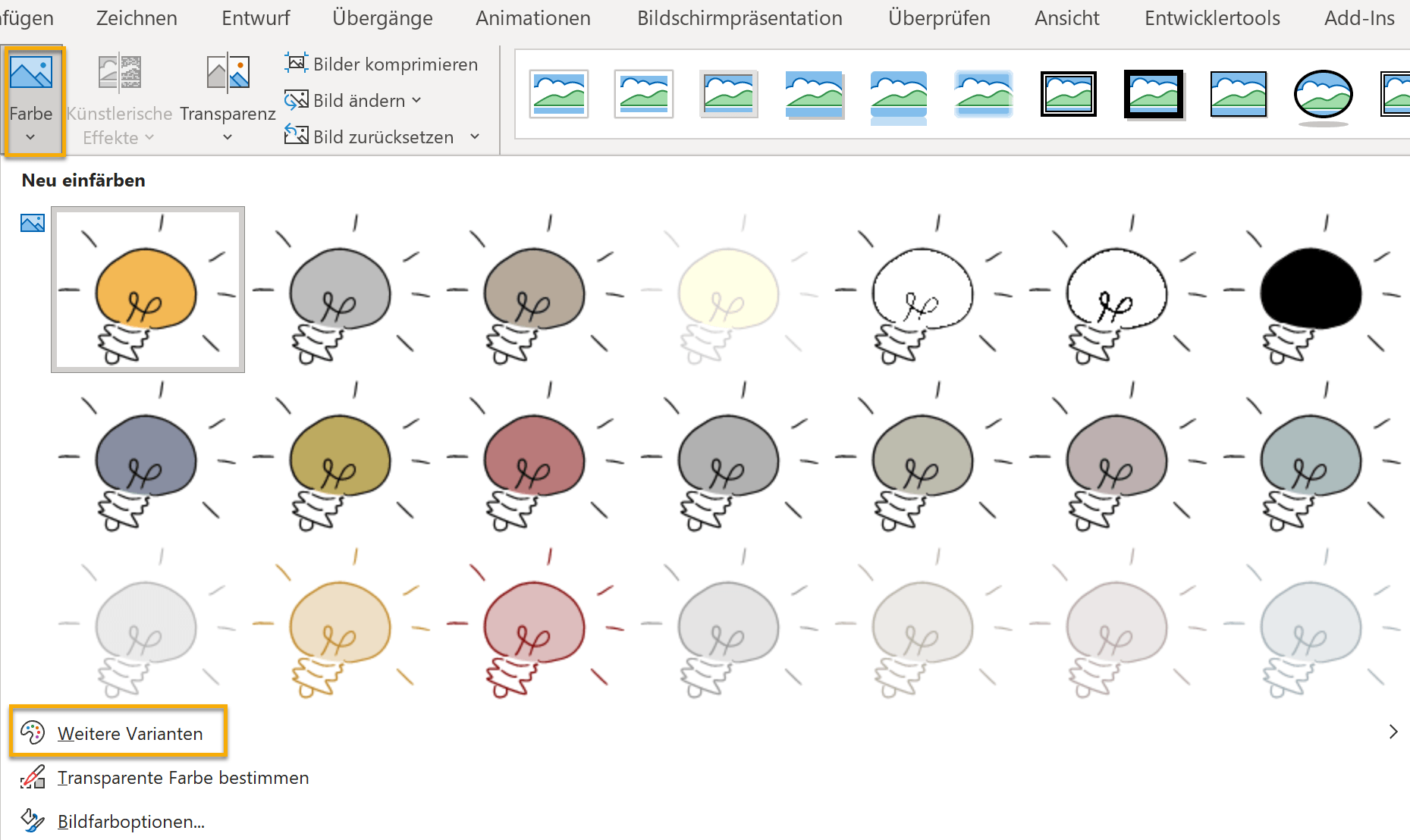Expand the Weitere Varianten submenu arrow
The width and height of the screenshot is (1410, 840).
tap(1393, 732)
